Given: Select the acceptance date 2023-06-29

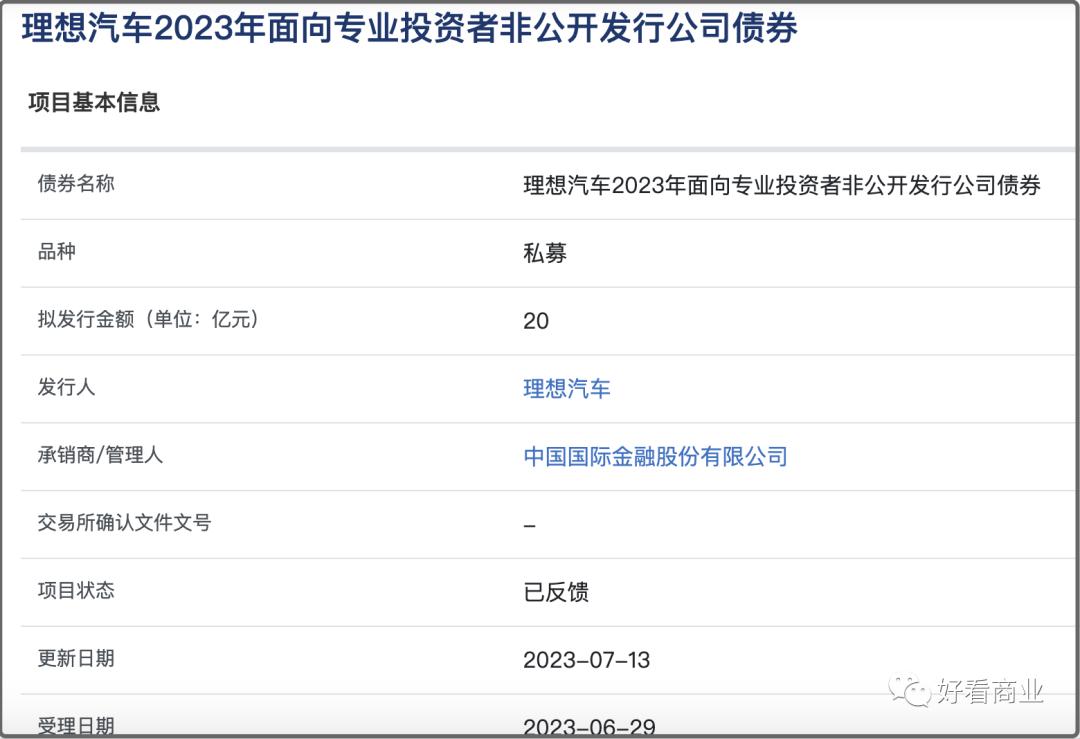Looking at the screenshot, I should [x=589, y=727].
